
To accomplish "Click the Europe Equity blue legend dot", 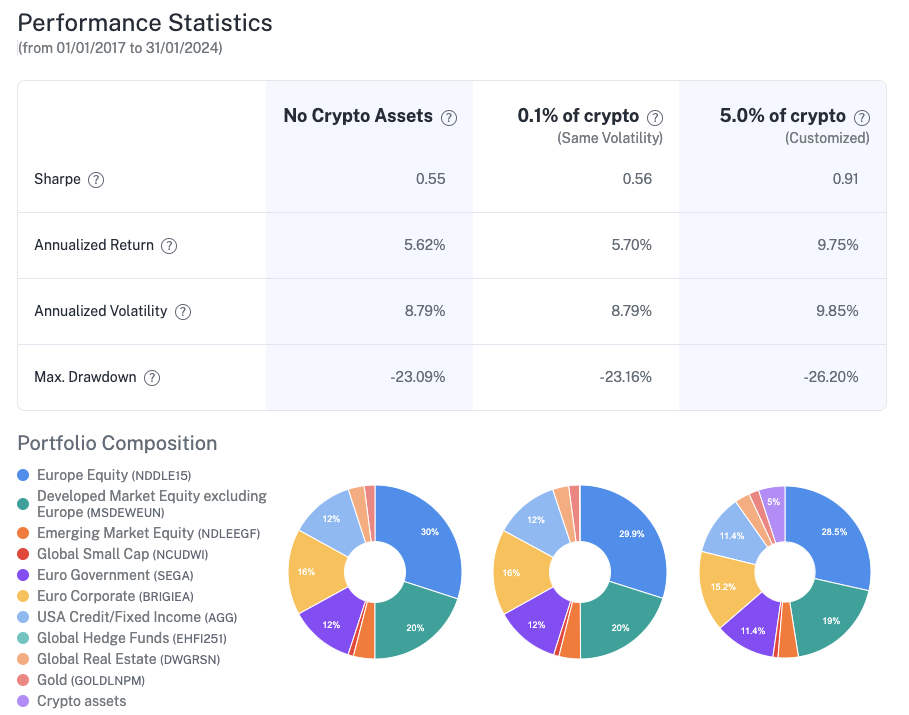I will [x=24, y=475].
